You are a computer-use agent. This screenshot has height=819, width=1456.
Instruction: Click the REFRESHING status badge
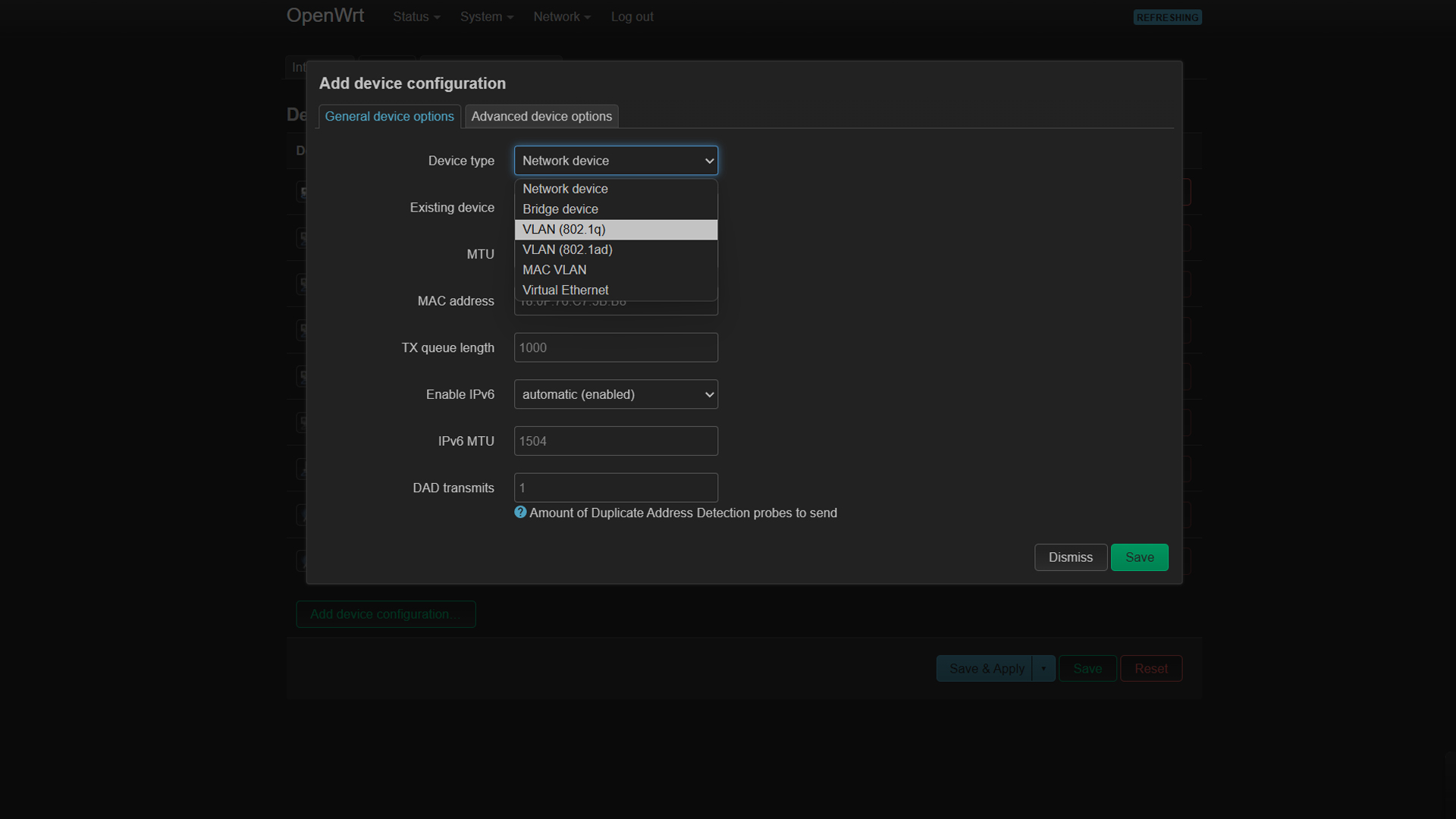1167,17
